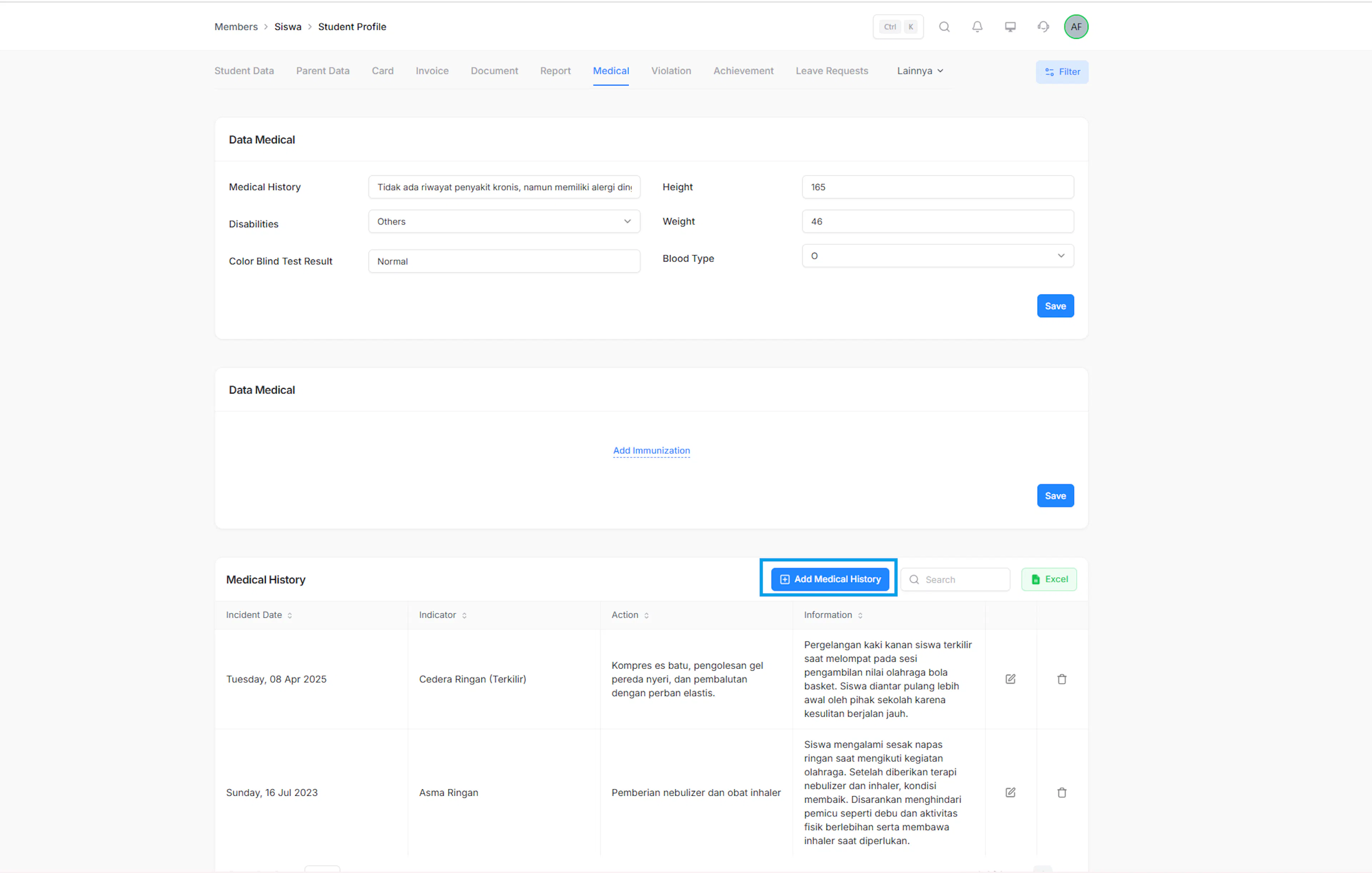
Task: Select the Medical tab
Action: [x=611, y=71]
